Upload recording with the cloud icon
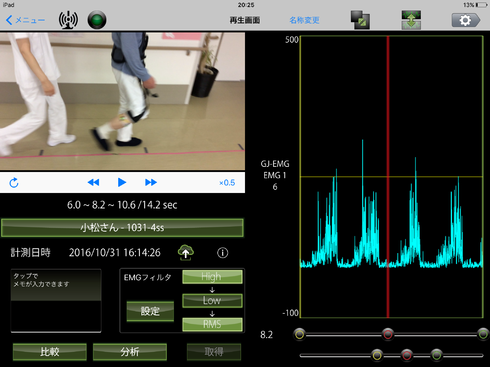The width and height of the screenshot is (490, 367). point(186,252)
